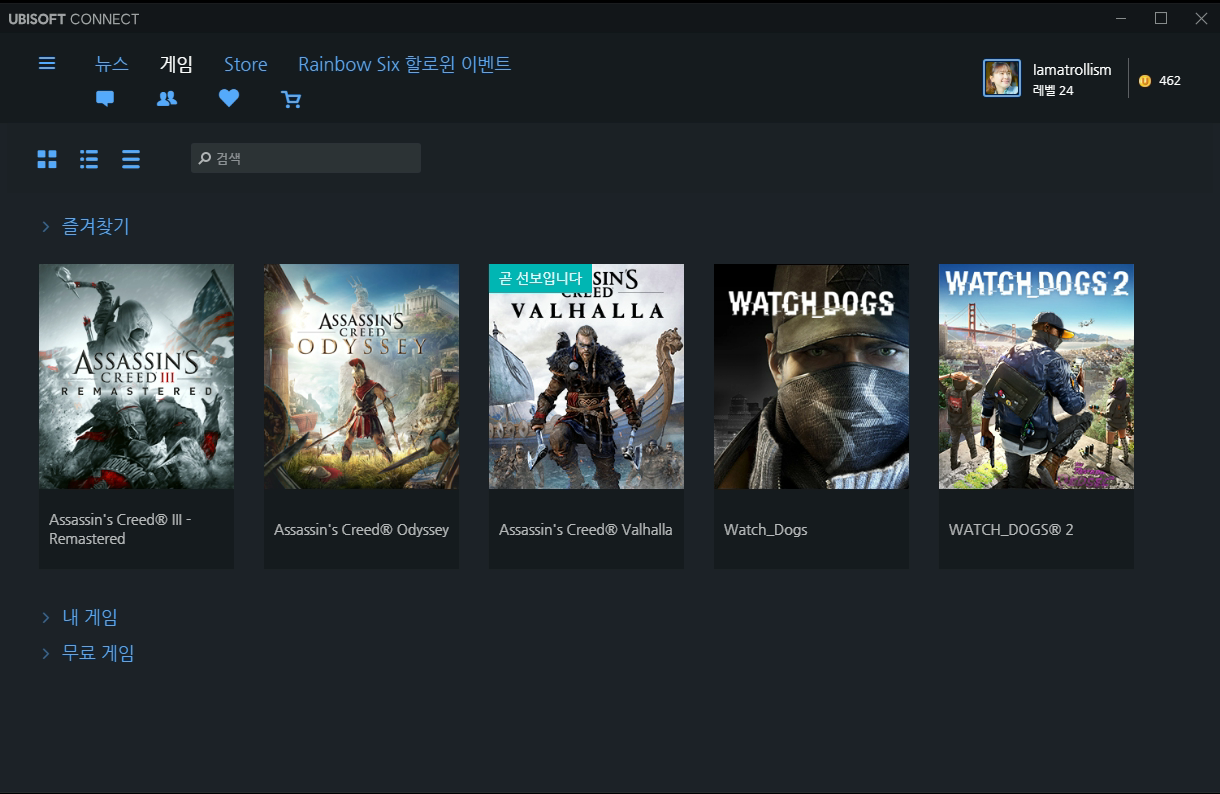Open the shopping cart icon
This screenshot has width=1220, height=794.
291,99
